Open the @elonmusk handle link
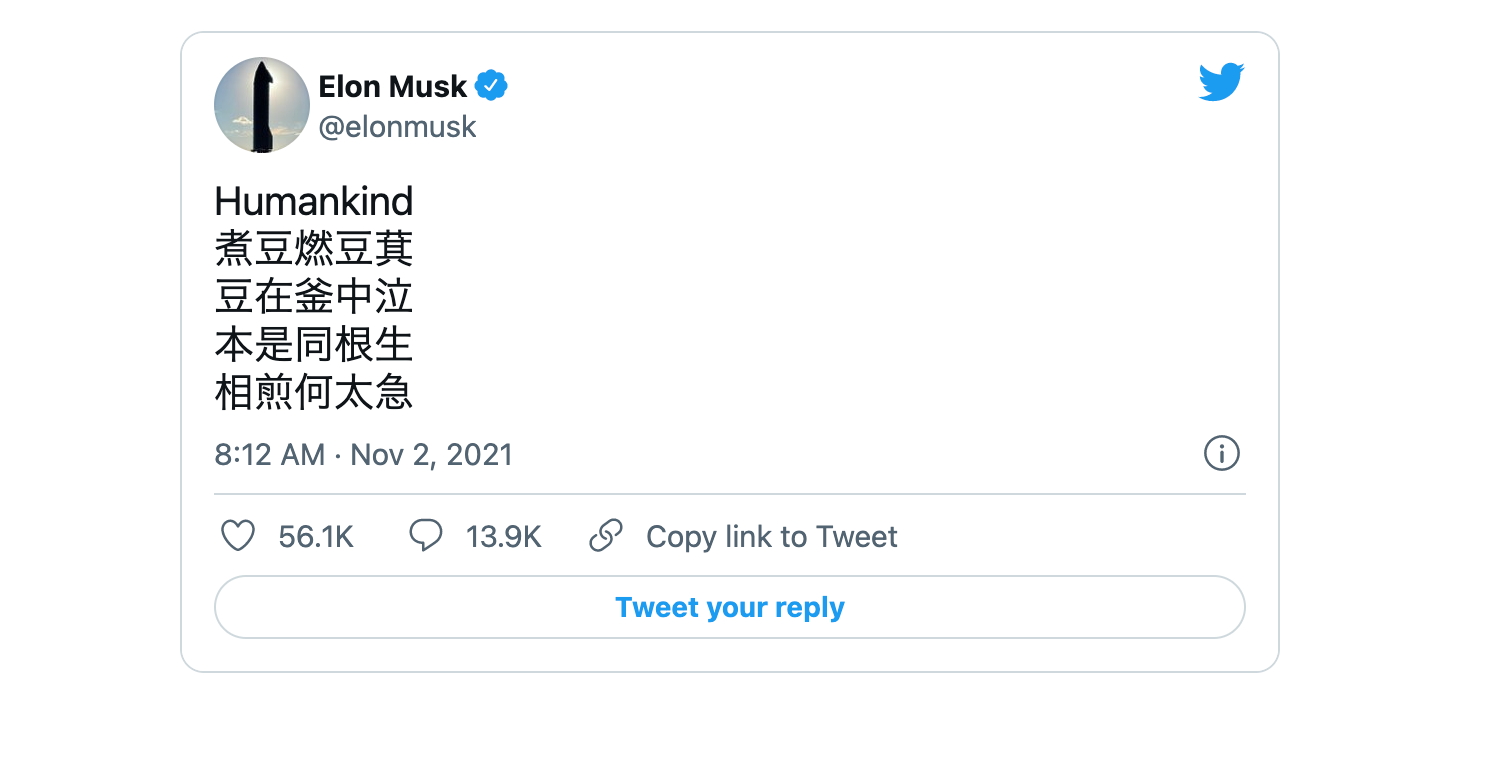This screenshot has height=777, width=1485. click(x=397, y=127)
